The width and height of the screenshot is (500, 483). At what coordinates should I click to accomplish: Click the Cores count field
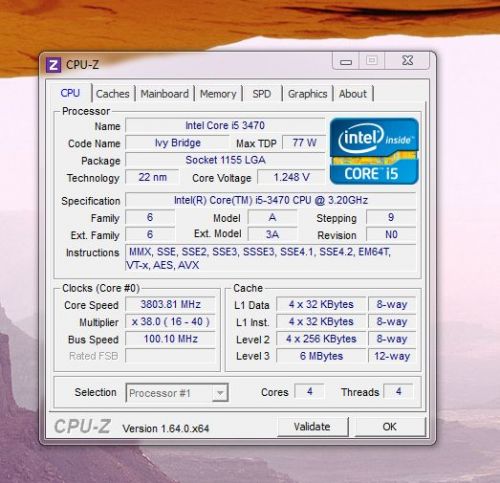coord(309,391)
